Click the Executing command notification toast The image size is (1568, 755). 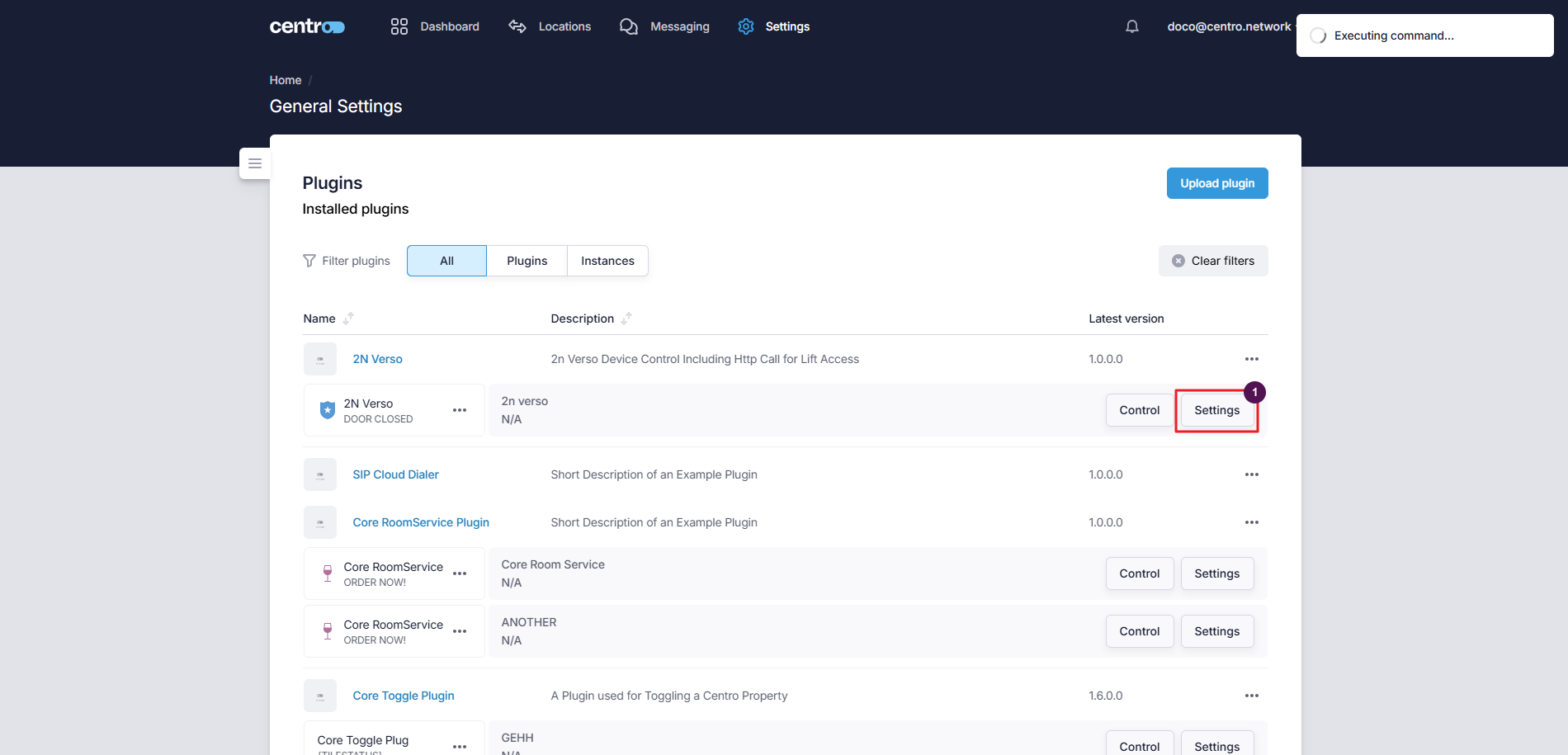pos(1425,35)
